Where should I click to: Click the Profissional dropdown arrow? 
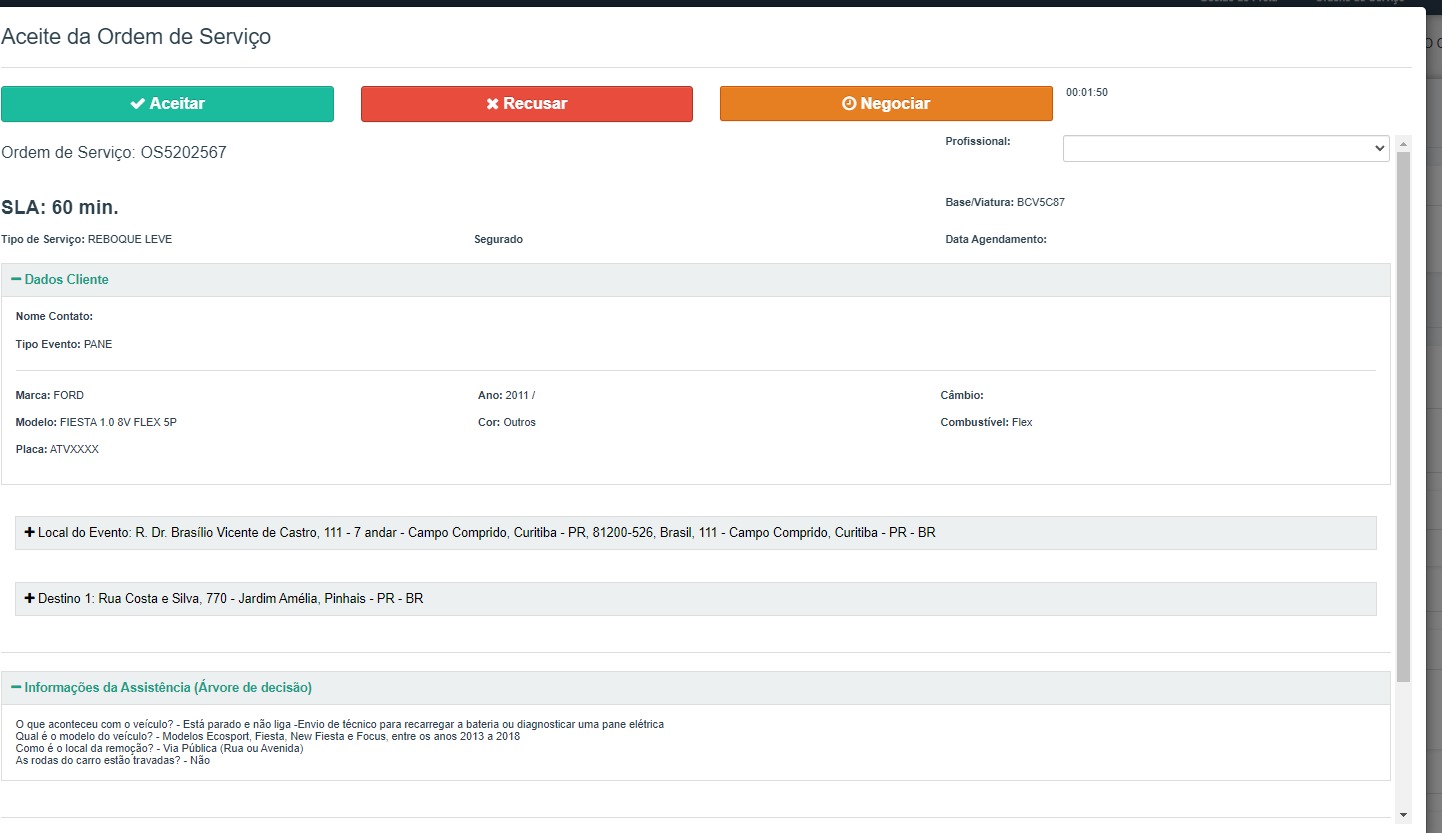pos(1380,149)
